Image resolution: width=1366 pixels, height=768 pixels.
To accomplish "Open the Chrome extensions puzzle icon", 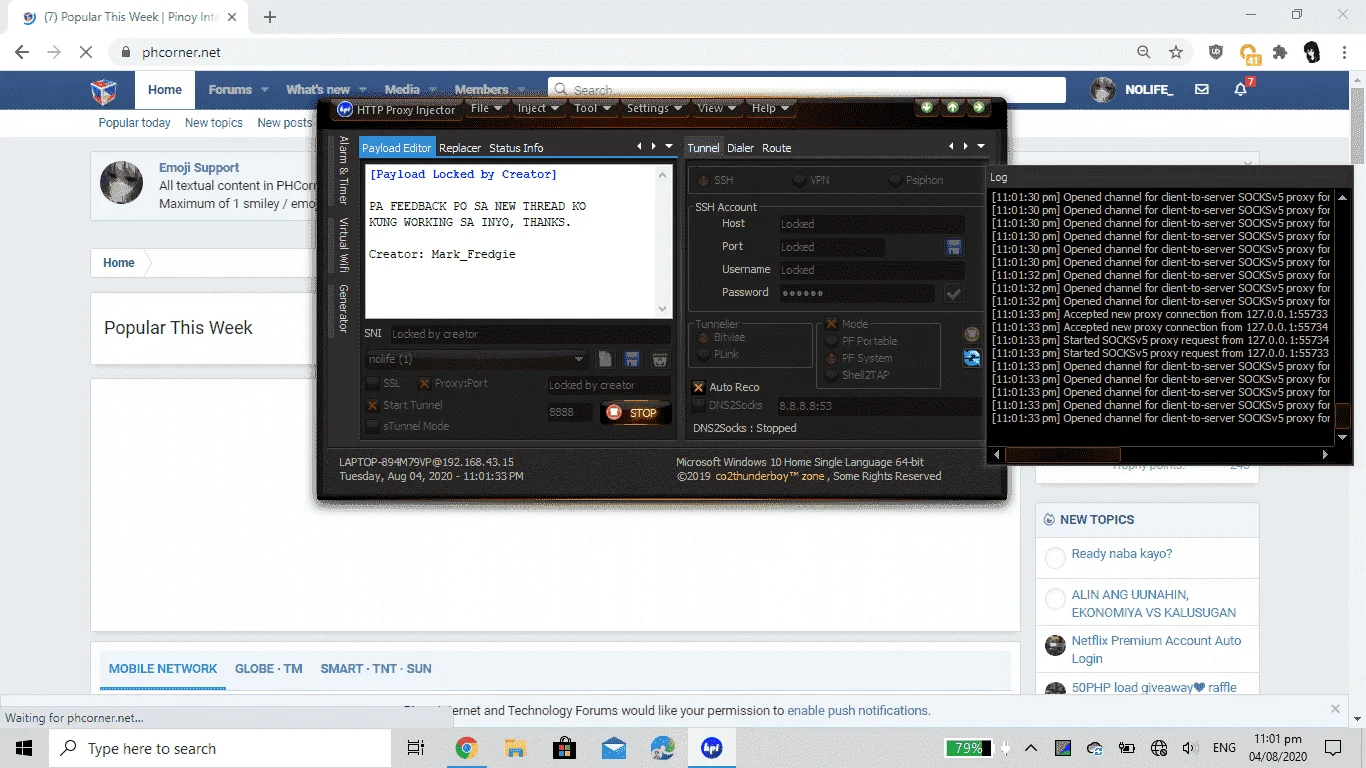I will 1280,52.
